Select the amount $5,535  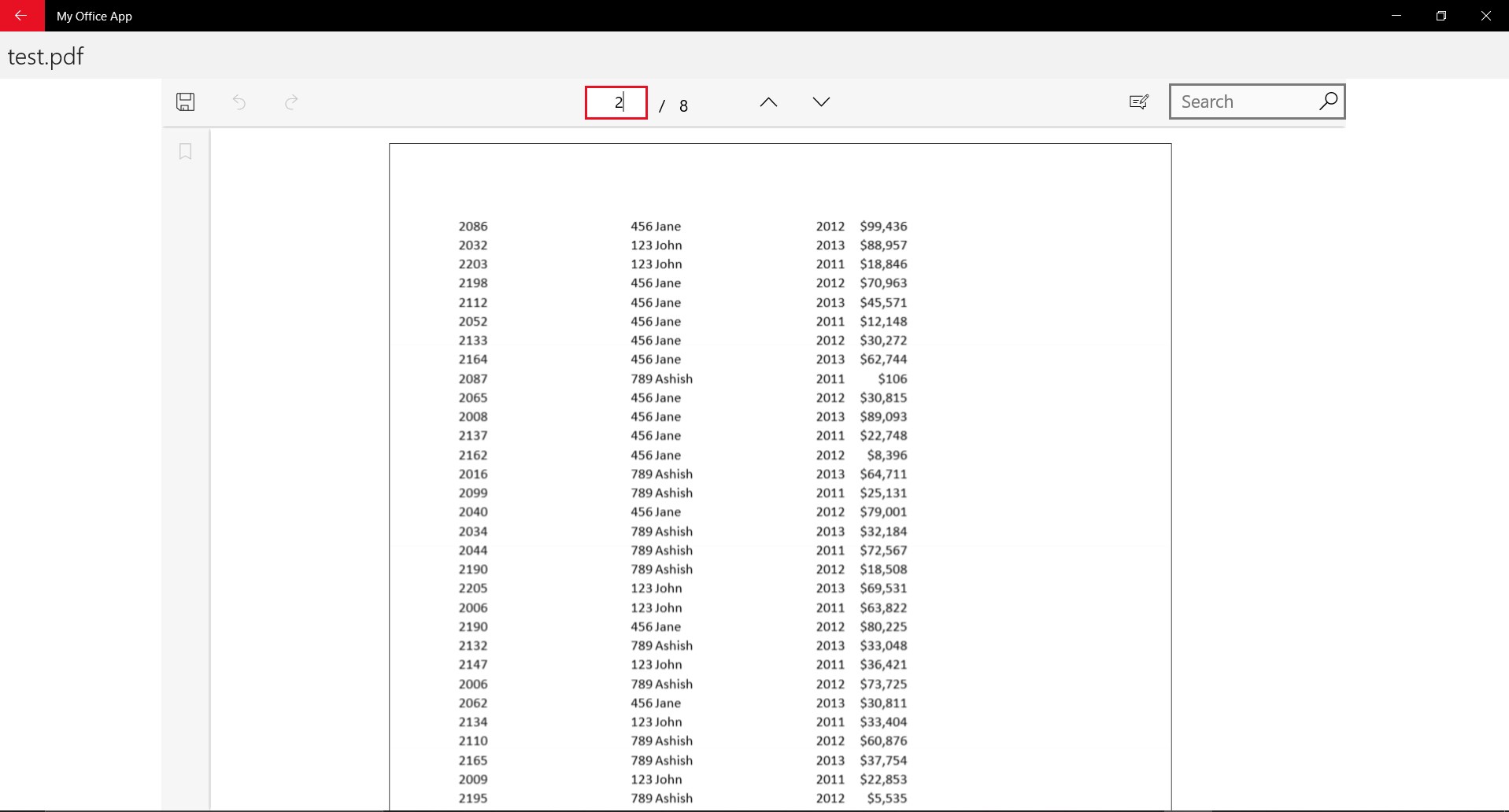click(x=887, y=798)
